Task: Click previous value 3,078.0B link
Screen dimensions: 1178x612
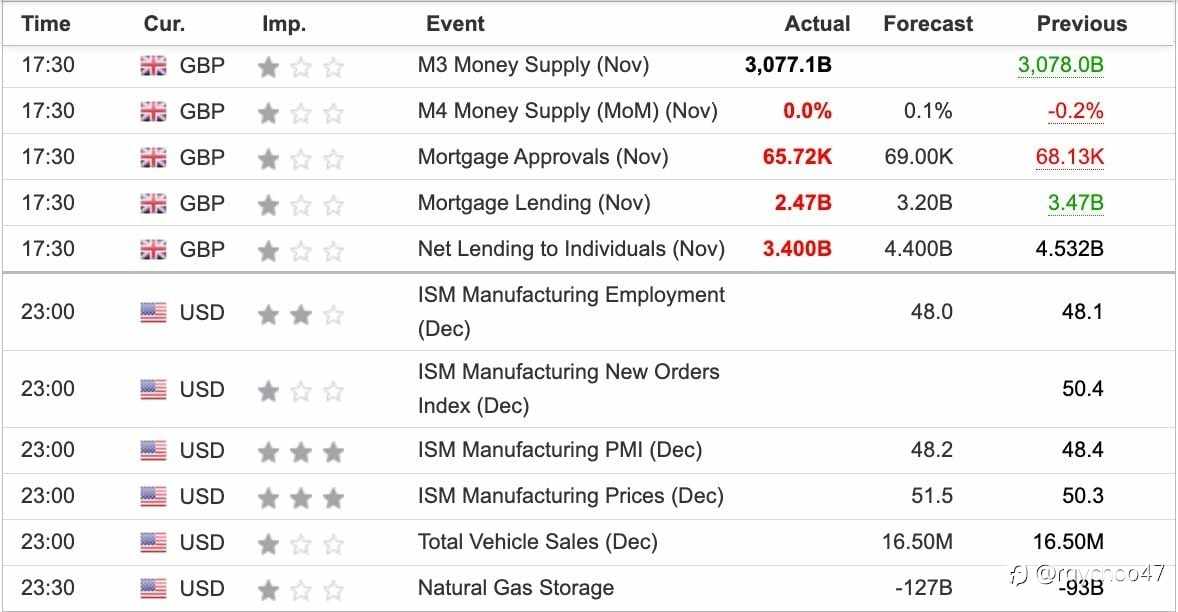Action: coord(1060,66)
